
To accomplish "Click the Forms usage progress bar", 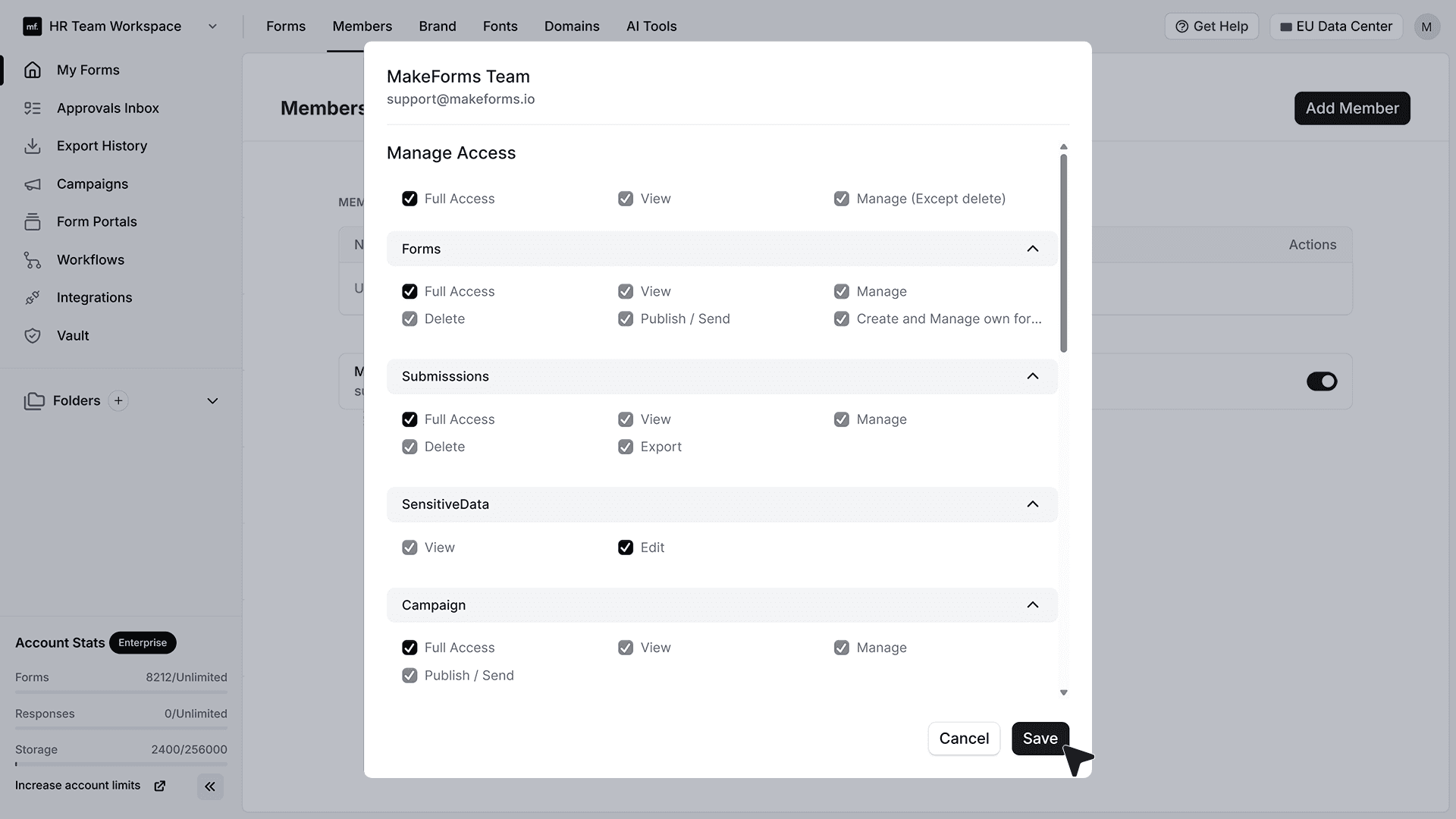I will 121,692.
